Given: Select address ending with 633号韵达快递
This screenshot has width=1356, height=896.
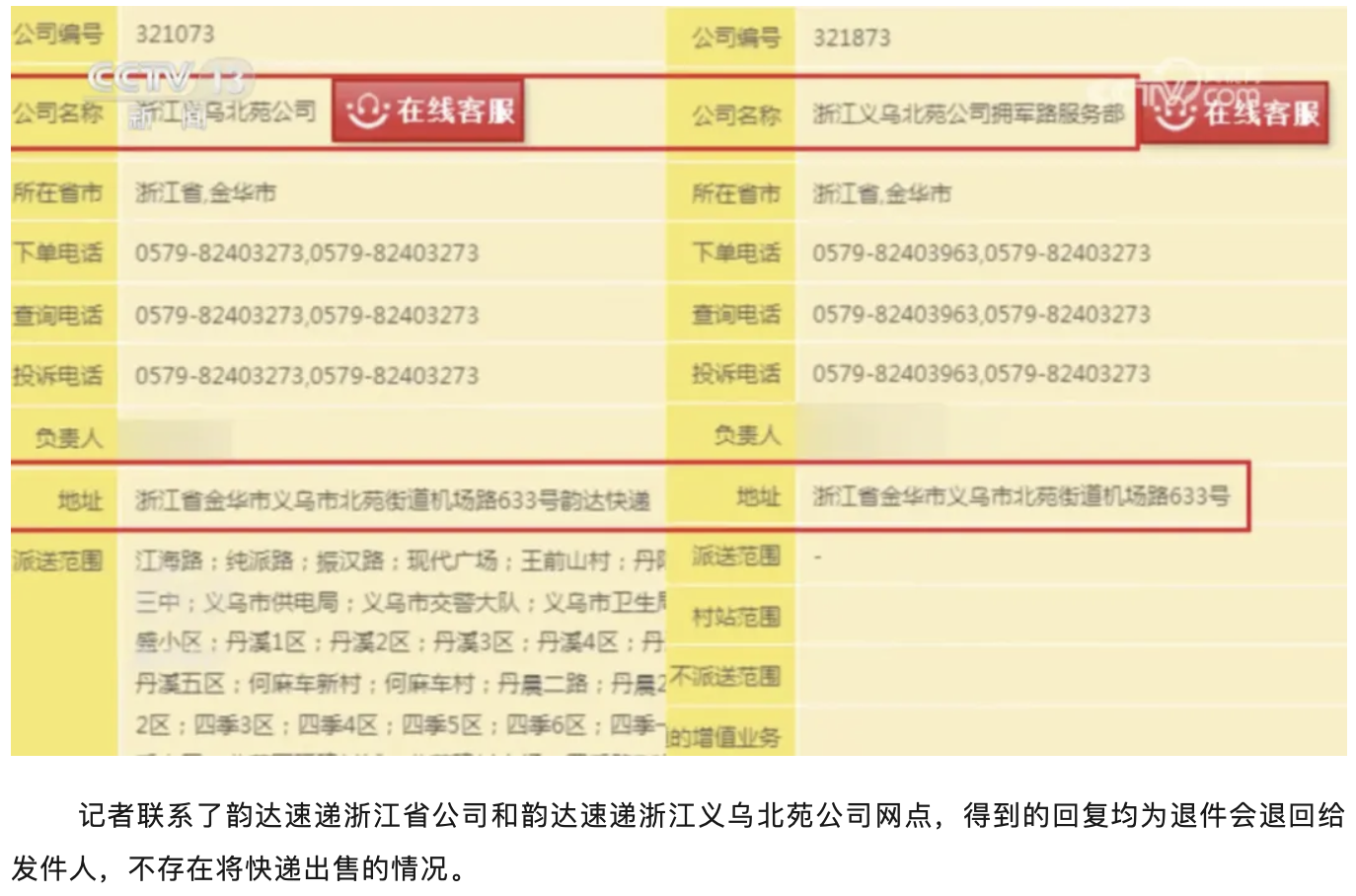Looking at the screenshot, I should click(x=393, y=500).
